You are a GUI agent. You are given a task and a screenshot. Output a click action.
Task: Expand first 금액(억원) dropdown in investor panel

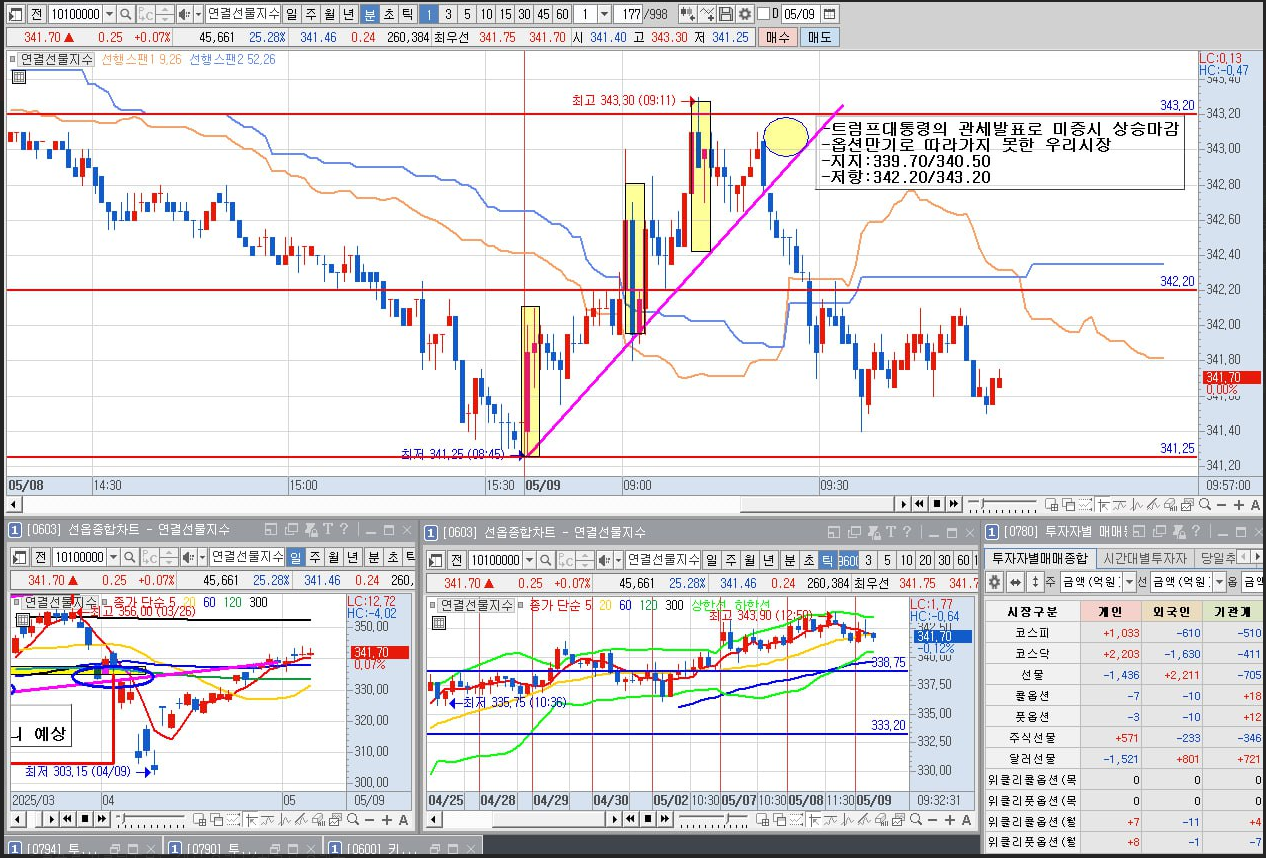[1129, 582]
